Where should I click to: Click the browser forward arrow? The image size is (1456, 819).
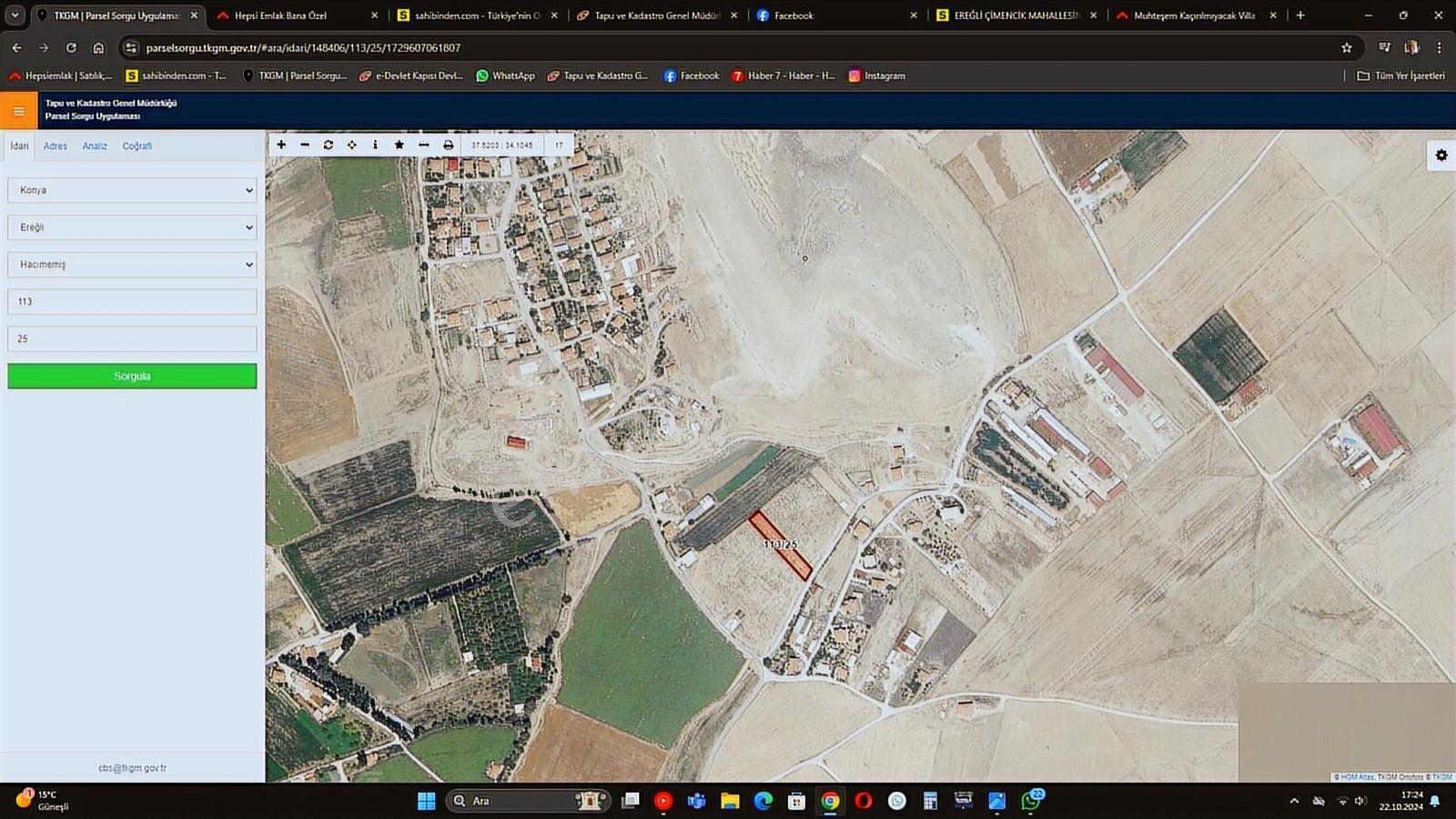click(43, 47)
